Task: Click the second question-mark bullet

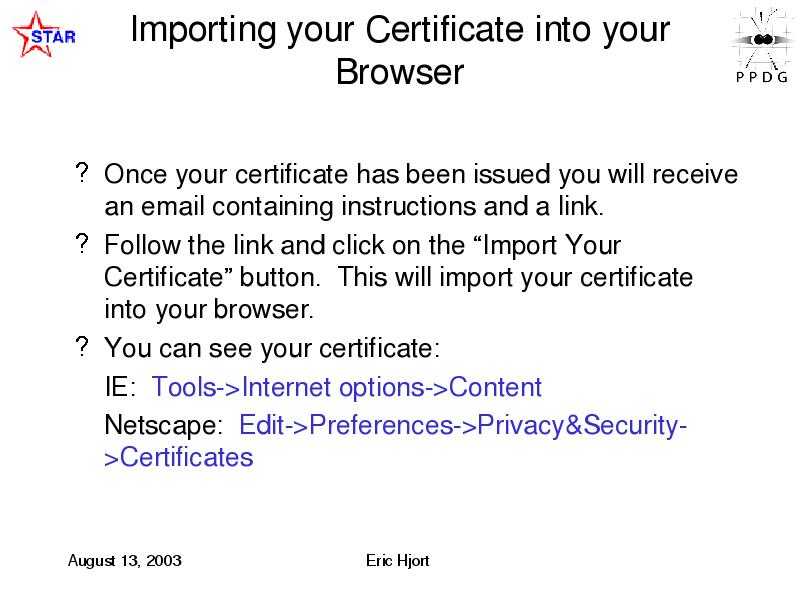Action: [x=82, y=243]
